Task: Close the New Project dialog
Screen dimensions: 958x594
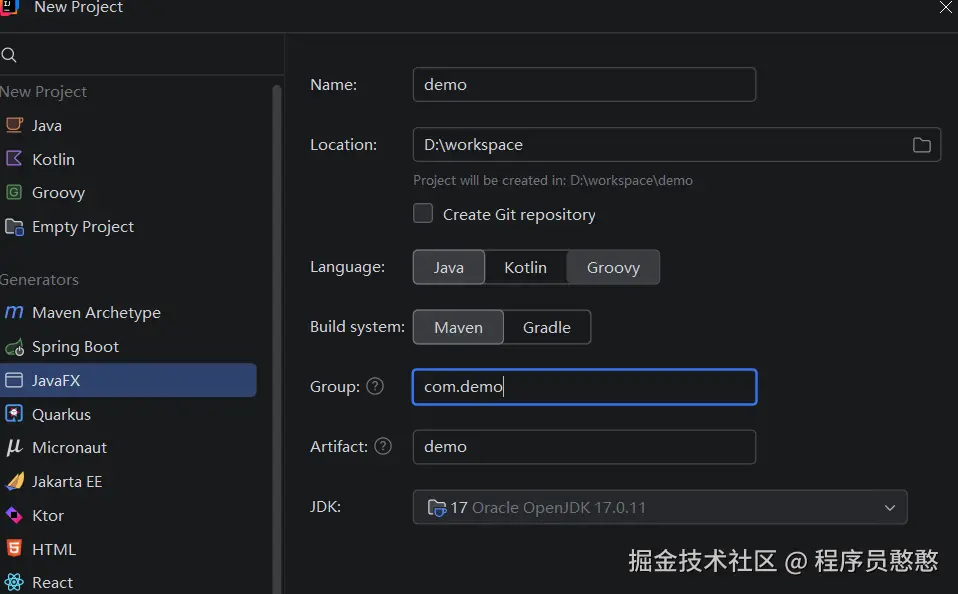Action: coord(945,7)
